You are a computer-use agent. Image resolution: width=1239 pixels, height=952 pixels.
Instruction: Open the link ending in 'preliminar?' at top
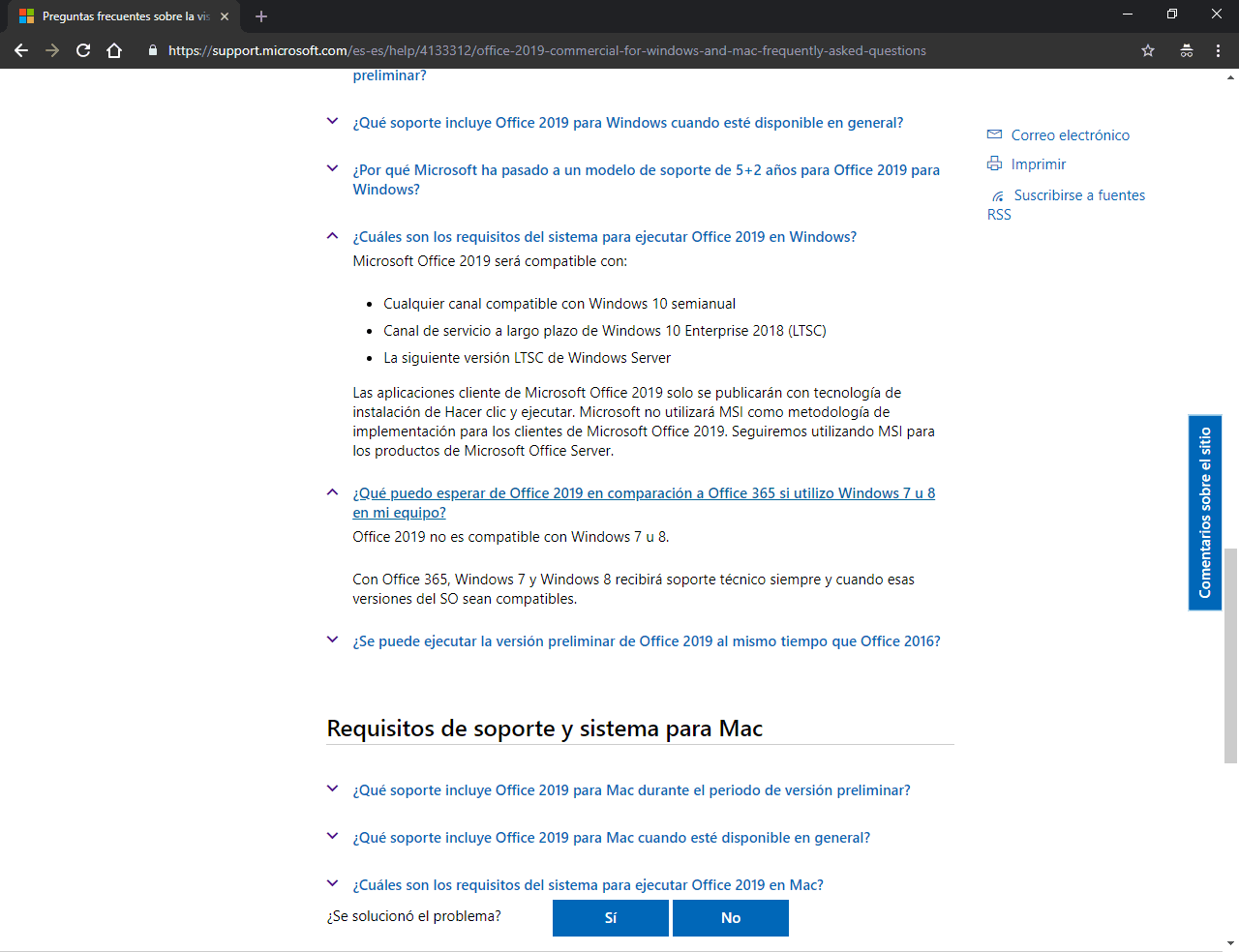(389, 75)
